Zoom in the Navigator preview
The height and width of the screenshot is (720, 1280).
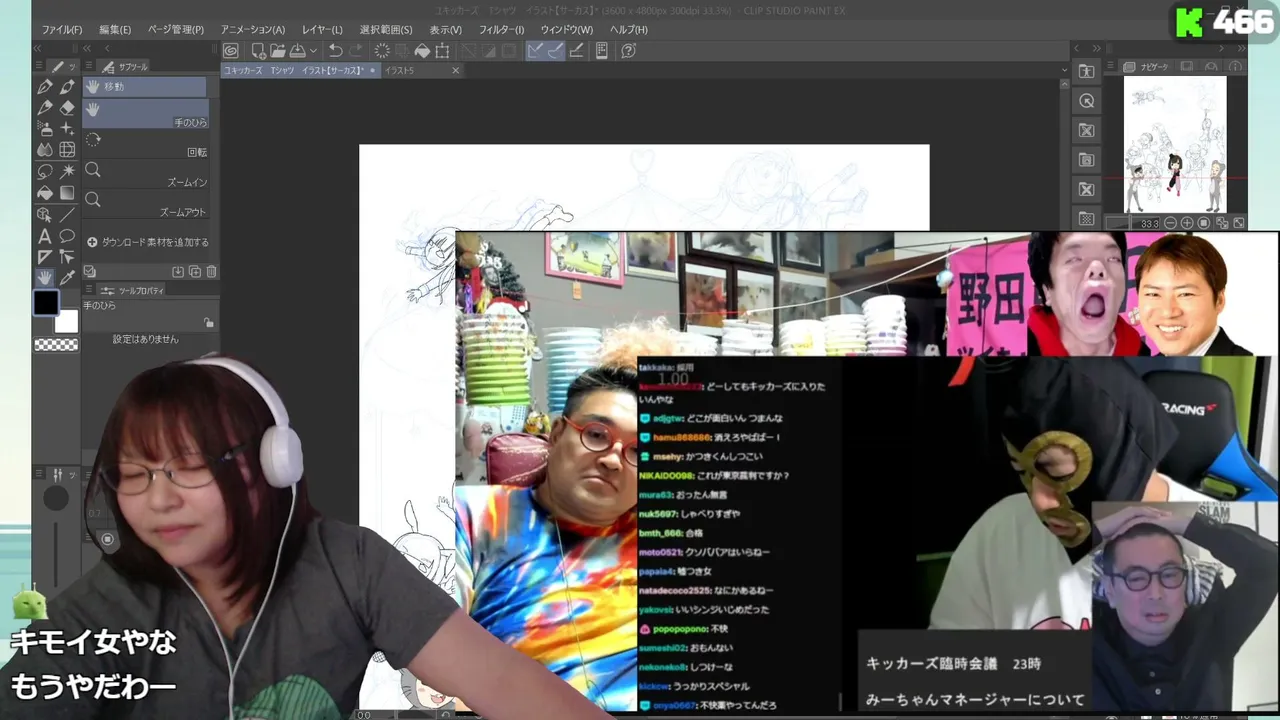pos(1187,223)
